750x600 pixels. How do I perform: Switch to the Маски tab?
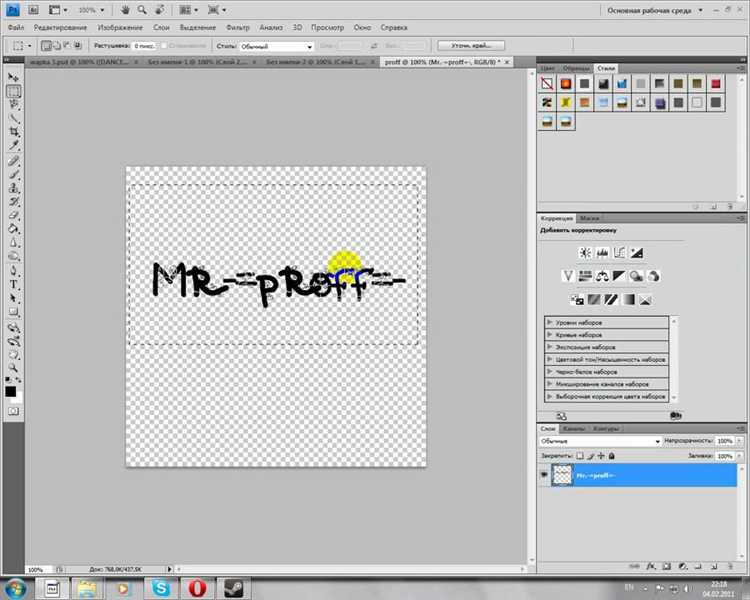589,217
